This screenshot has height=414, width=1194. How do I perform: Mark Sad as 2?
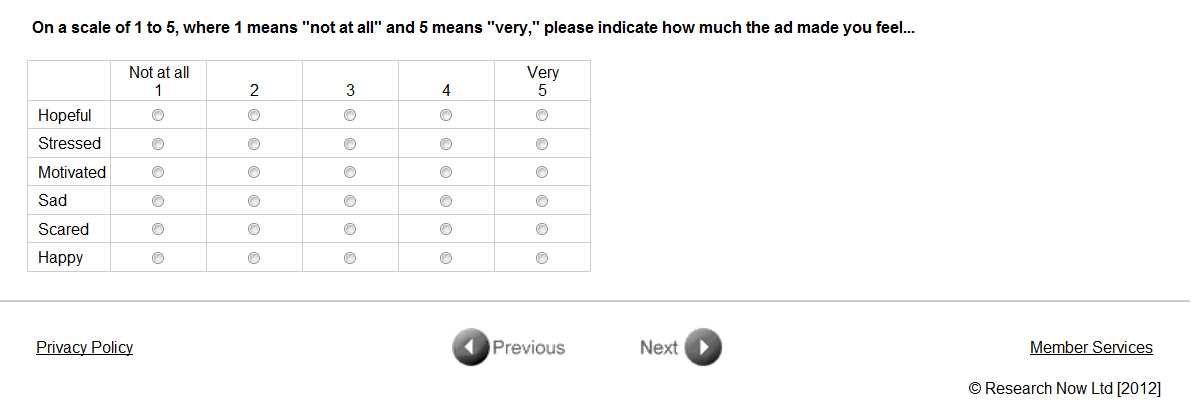pyautogui.click(x=254, y=201)
